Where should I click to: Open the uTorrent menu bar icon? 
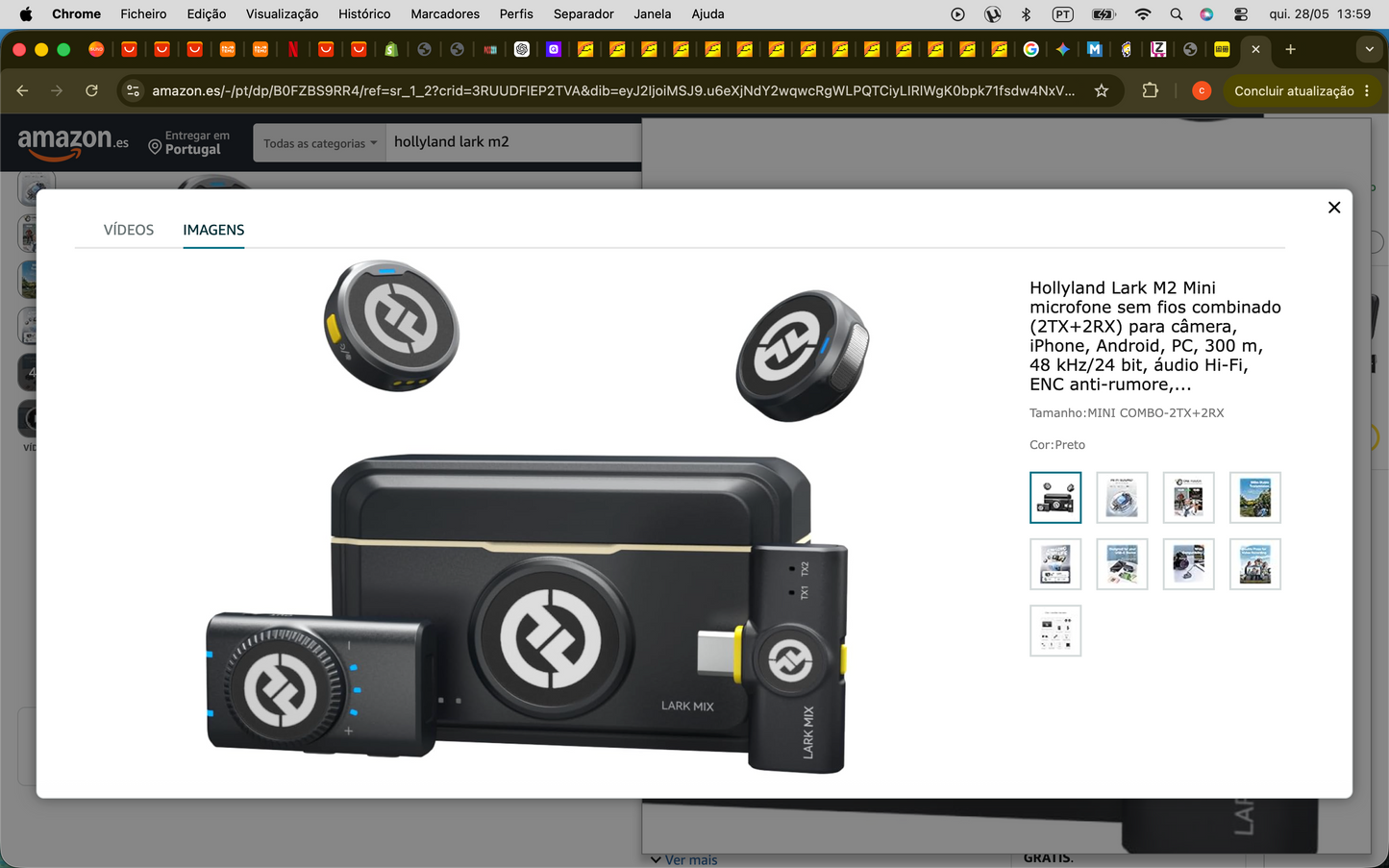pos(992,13)
